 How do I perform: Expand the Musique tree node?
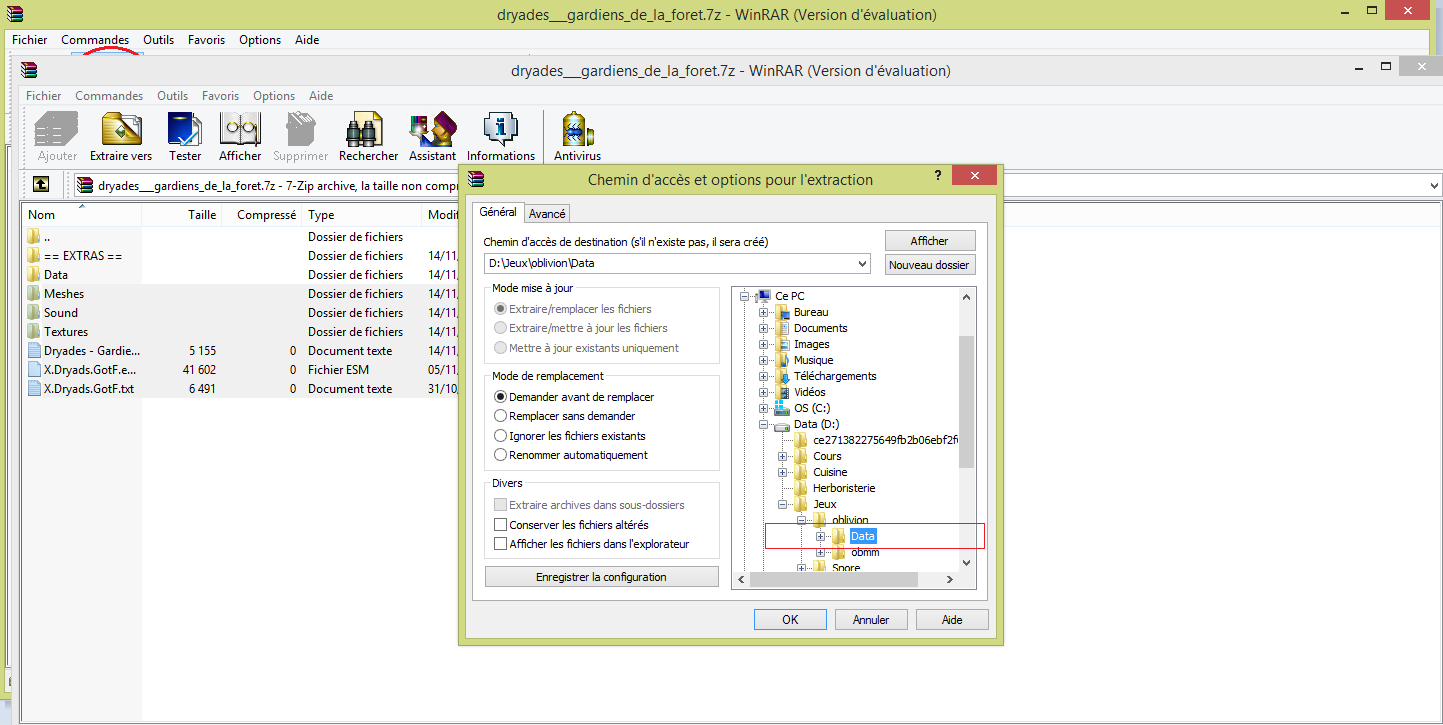[763, 360]
